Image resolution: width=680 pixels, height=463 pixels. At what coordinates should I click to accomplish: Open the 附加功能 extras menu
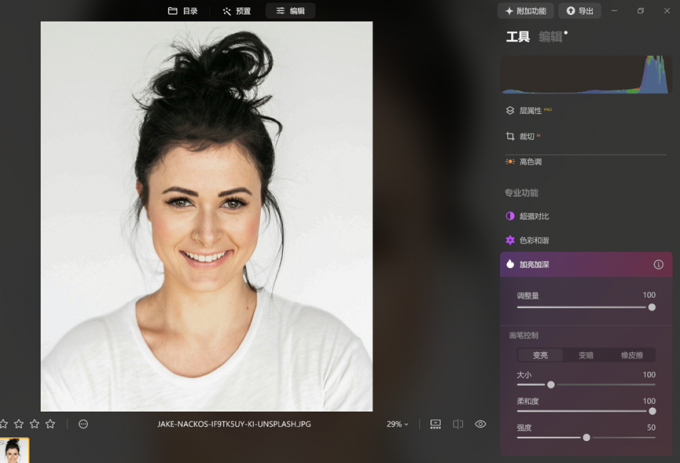pos(526,11)
